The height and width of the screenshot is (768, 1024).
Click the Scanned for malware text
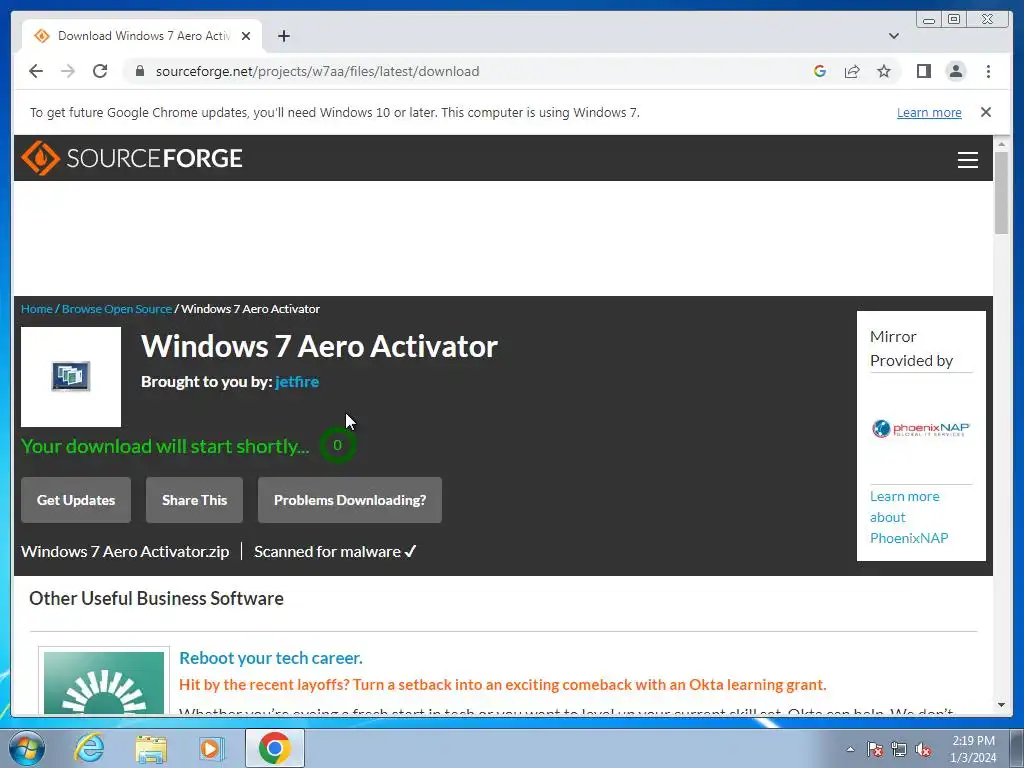click(335, 552)
